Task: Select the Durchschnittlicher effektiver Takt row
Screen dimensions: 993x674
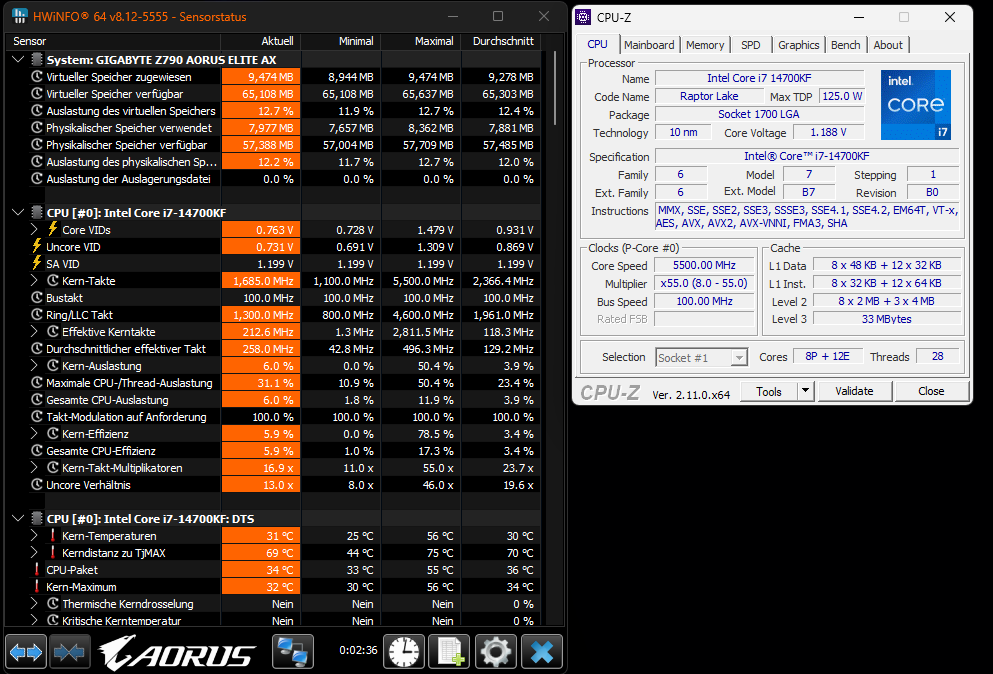Action: click(275, 348)
